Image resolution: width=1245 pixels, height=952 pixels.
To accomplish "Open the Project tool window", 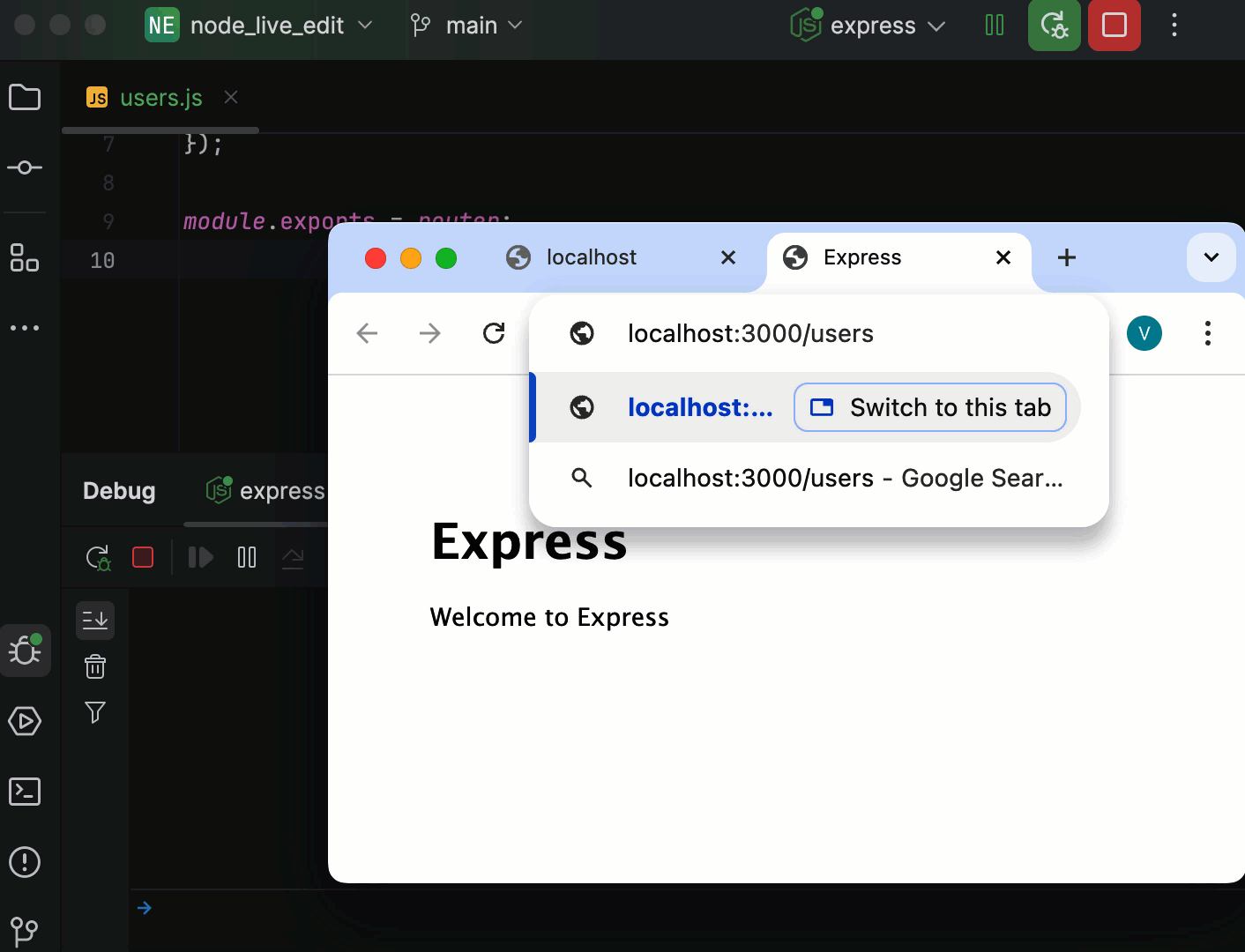I will coord(25,97).
